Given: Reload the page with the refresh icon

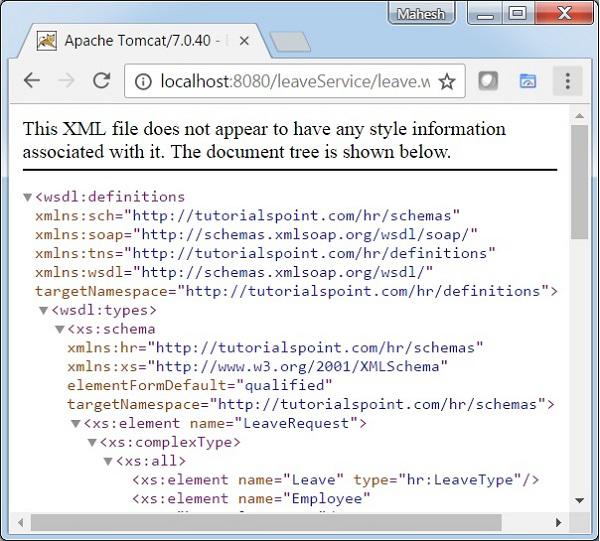Looking at the screenshot, I should 102,80.
